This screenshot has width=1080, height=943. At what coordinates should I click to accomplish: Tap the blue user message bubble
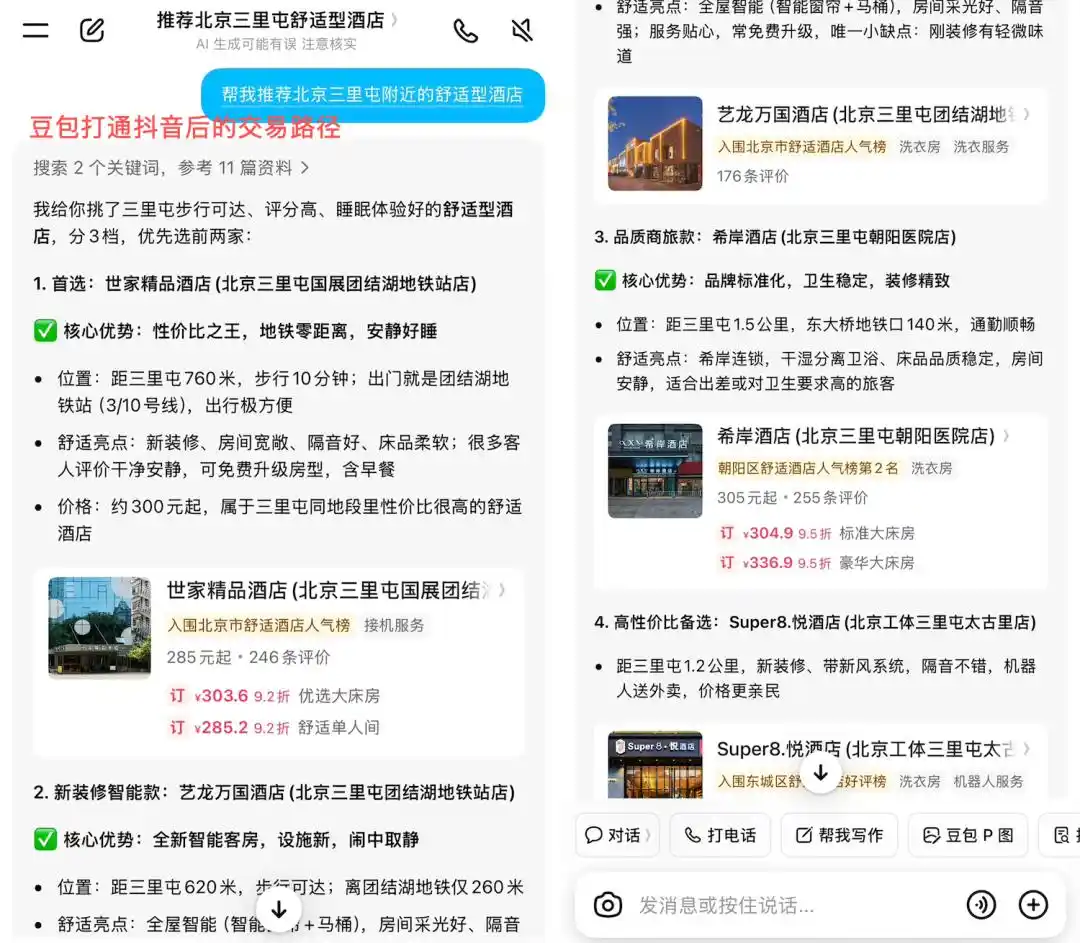coord(373,95)
